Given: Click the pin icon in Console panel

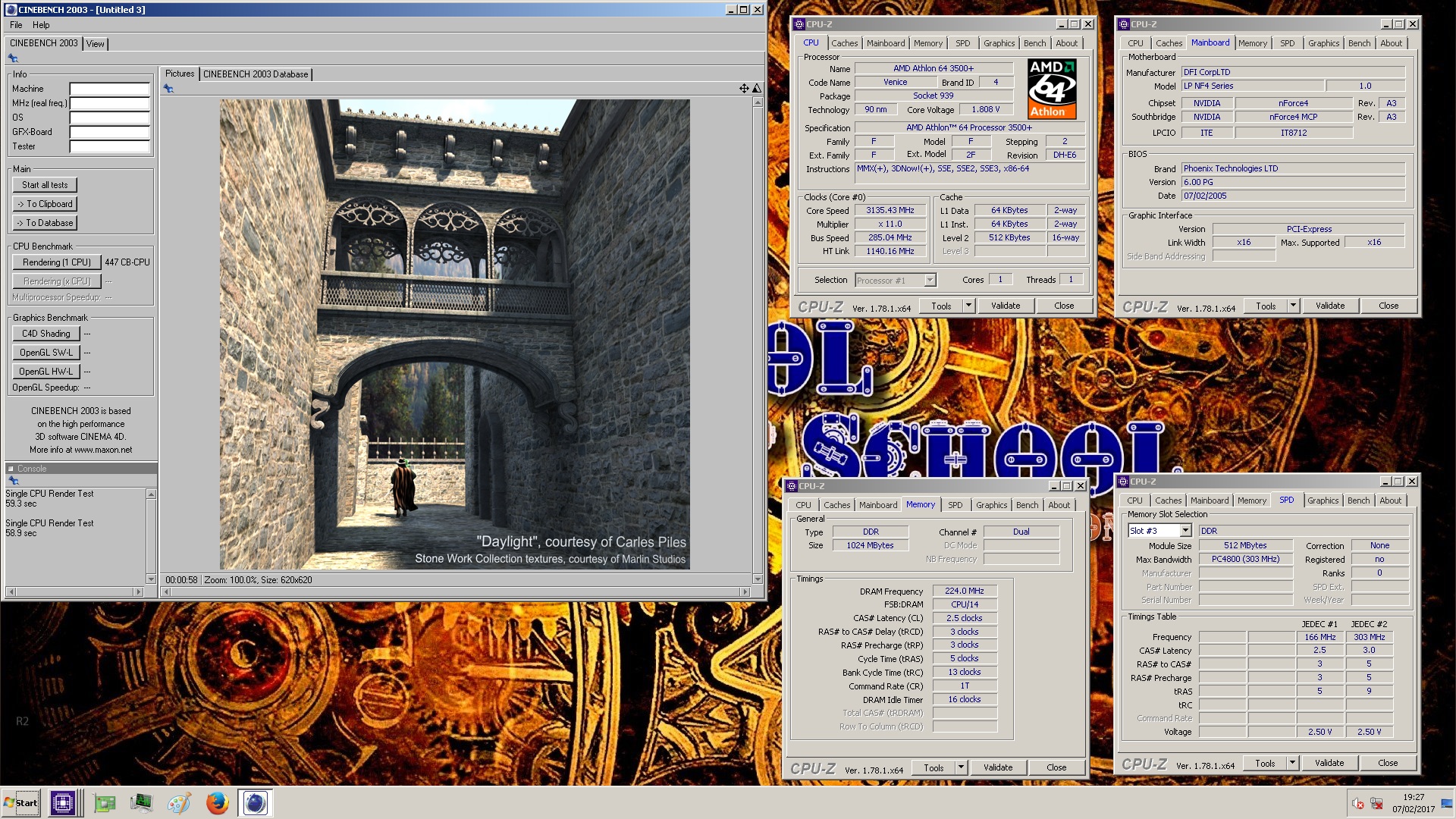Looking at the screenshot, I should click(x=13, y=481).
